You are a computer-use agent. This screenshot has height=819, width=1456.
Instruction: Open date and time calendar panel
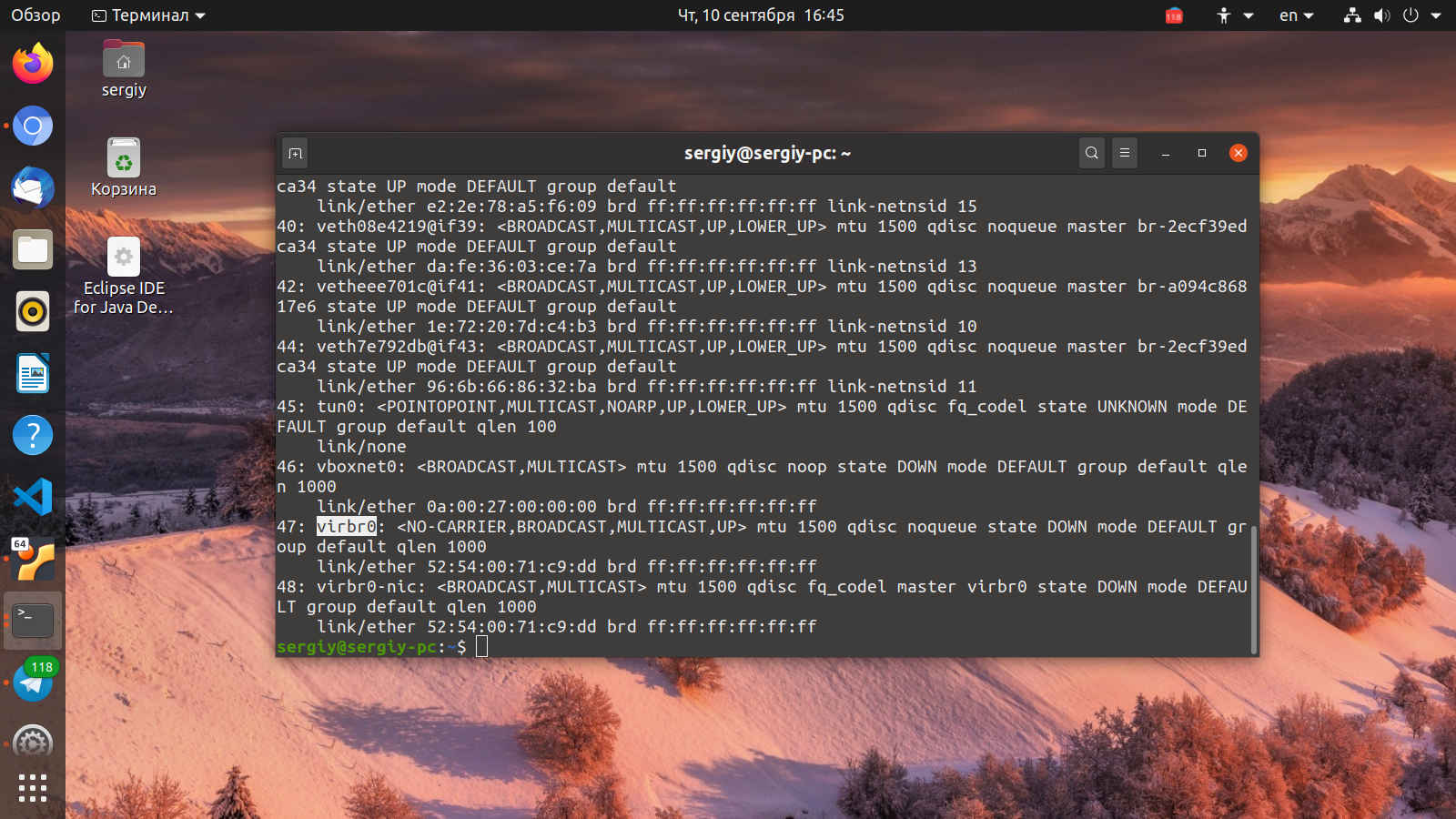[761, 15]
